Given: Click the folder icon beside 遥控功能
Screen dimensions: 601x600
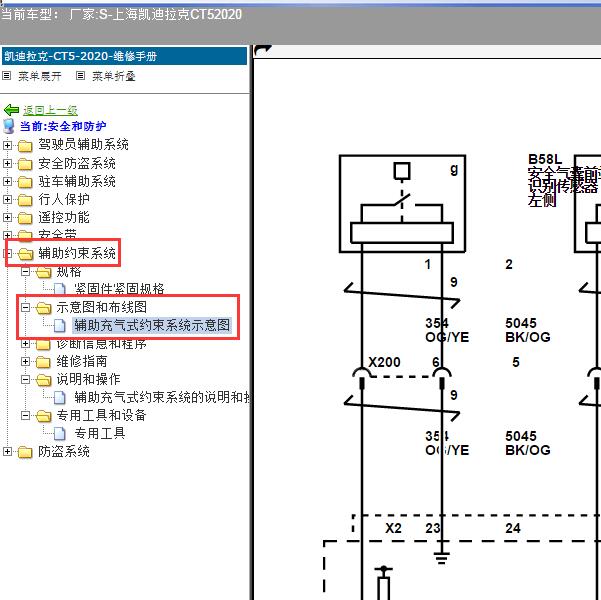Looking at the screenshot, I should (x=25, y=218).
